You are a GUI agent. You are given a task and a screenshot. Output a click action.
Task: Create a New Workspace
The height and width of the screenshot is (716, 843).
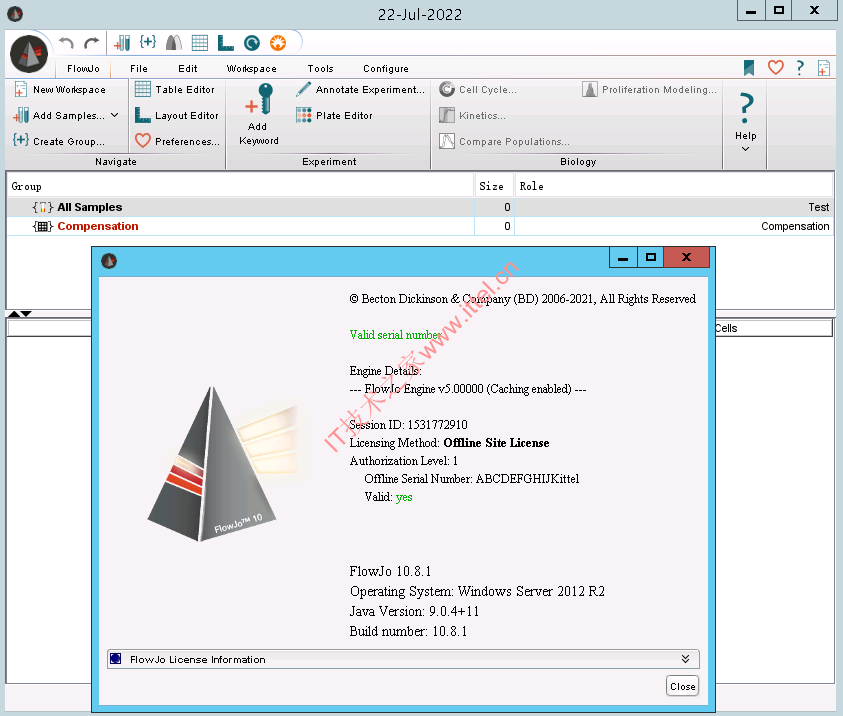click(x=60, y=90)
